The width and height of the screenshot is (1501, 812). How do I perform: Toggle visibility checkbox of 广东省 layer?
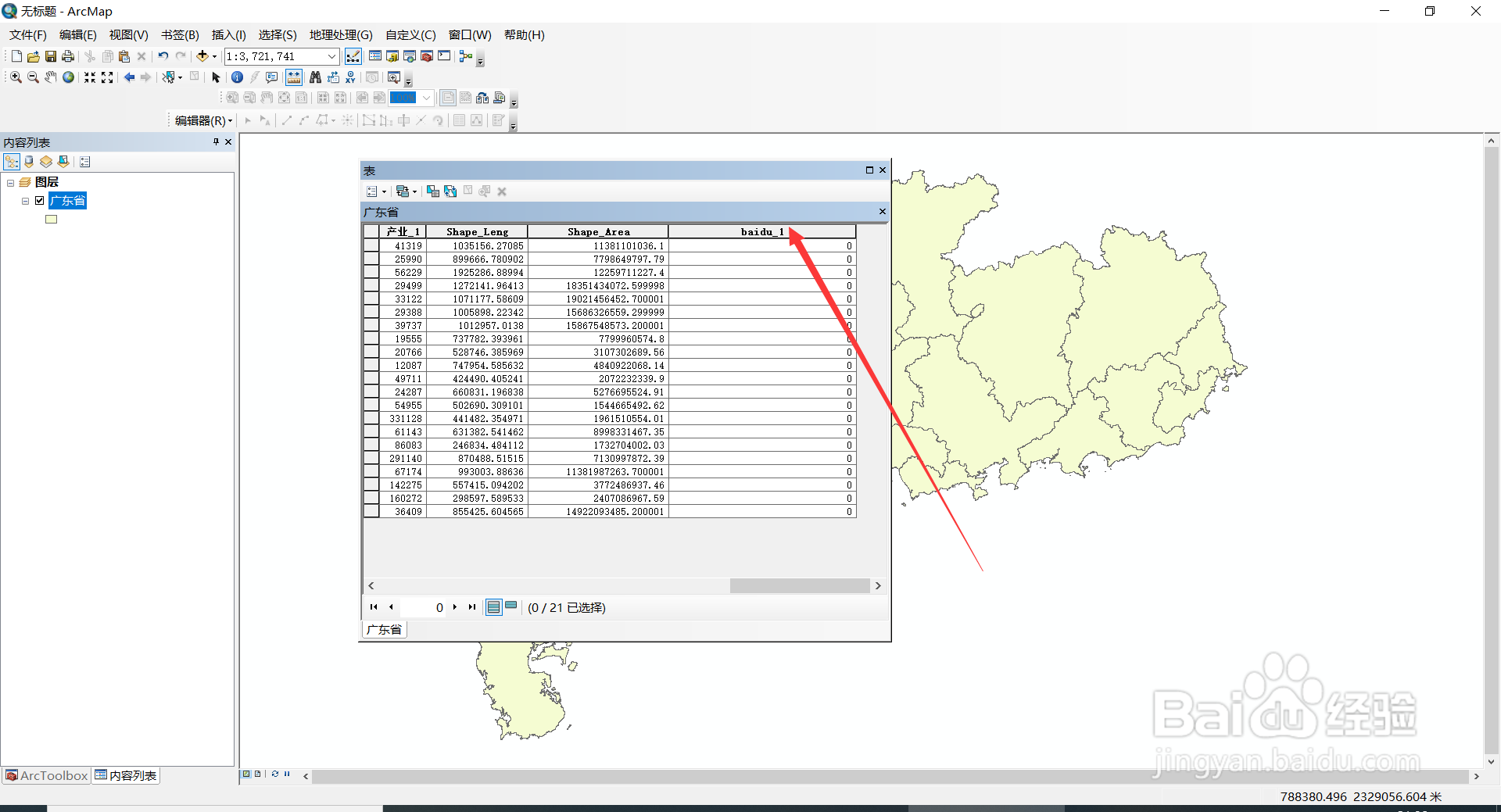pyautogui.click(x=39, y=200)
